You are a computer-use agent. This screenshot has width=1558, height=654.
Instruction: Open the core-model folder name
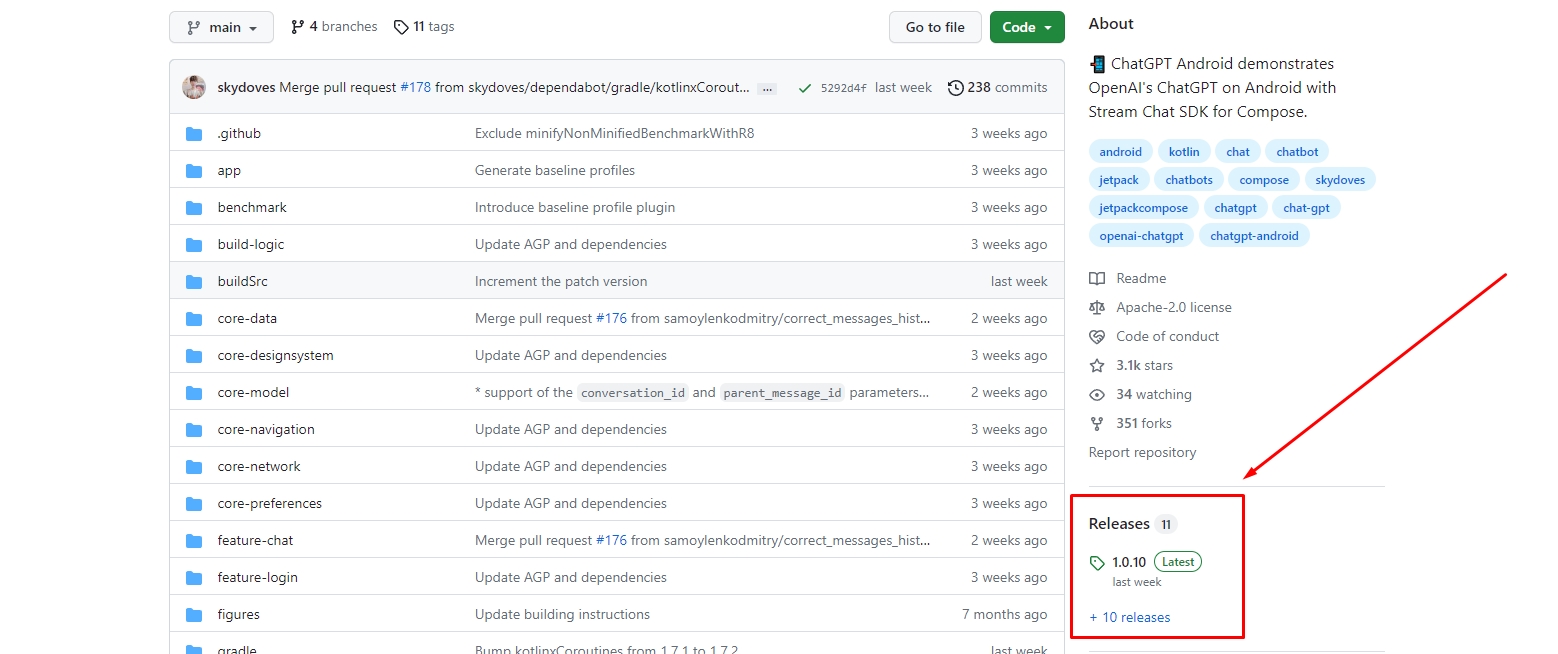pyautogui.click(x=253, y=392)
